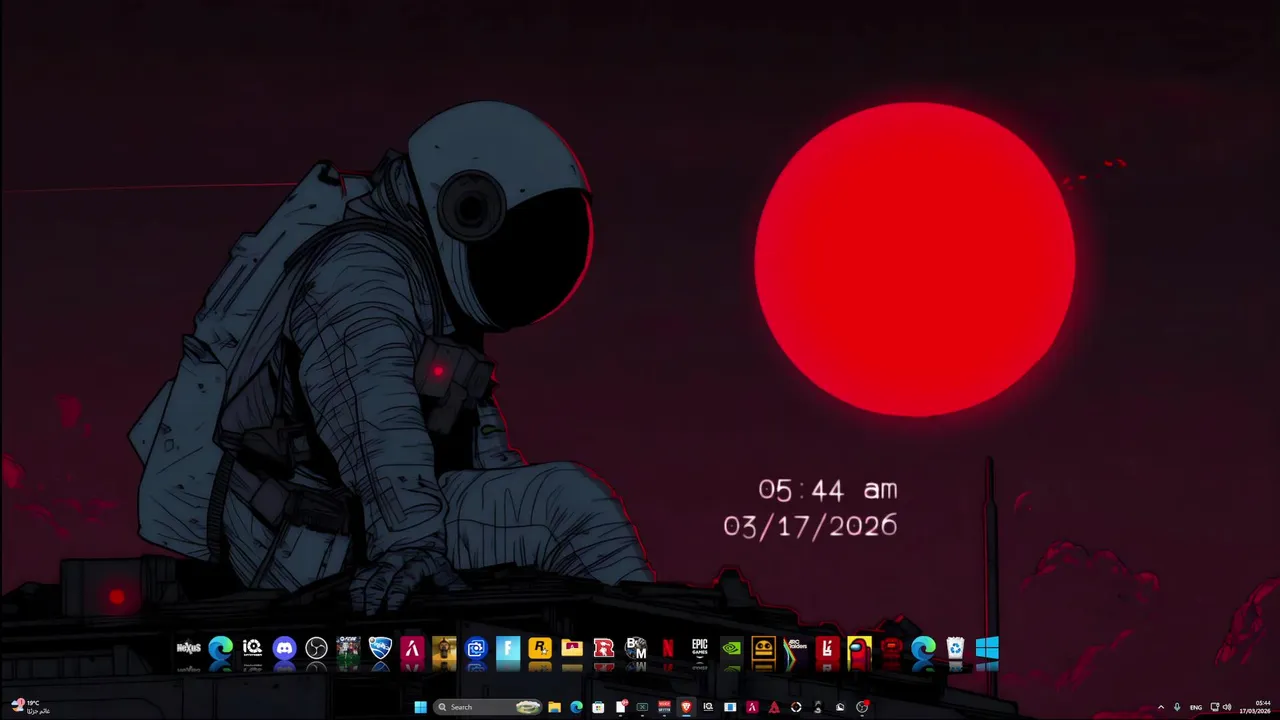The image size is (1280, 720).
Task: Launch the BM globe dock icon
Action: pyautogui.click(x=636, y=649)
